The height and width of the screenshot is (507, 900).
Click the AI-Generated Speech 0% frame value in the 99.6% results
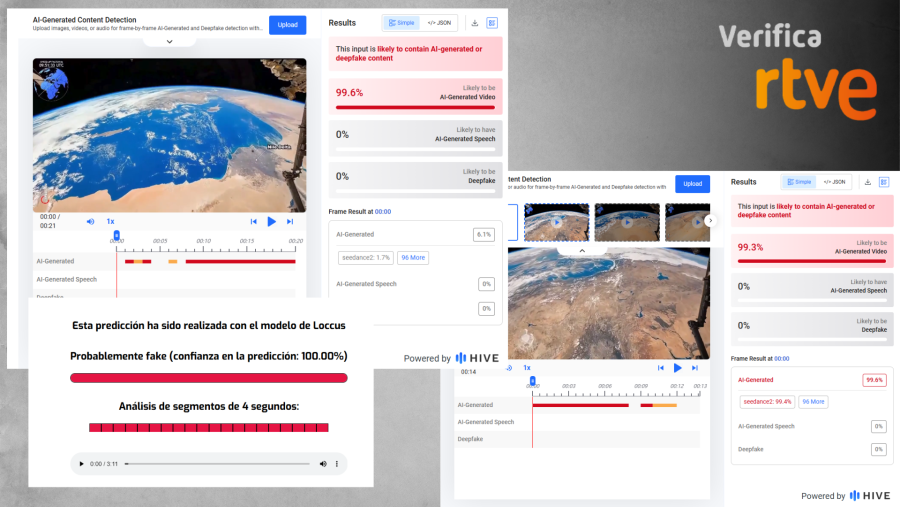[x=486, y=284]
